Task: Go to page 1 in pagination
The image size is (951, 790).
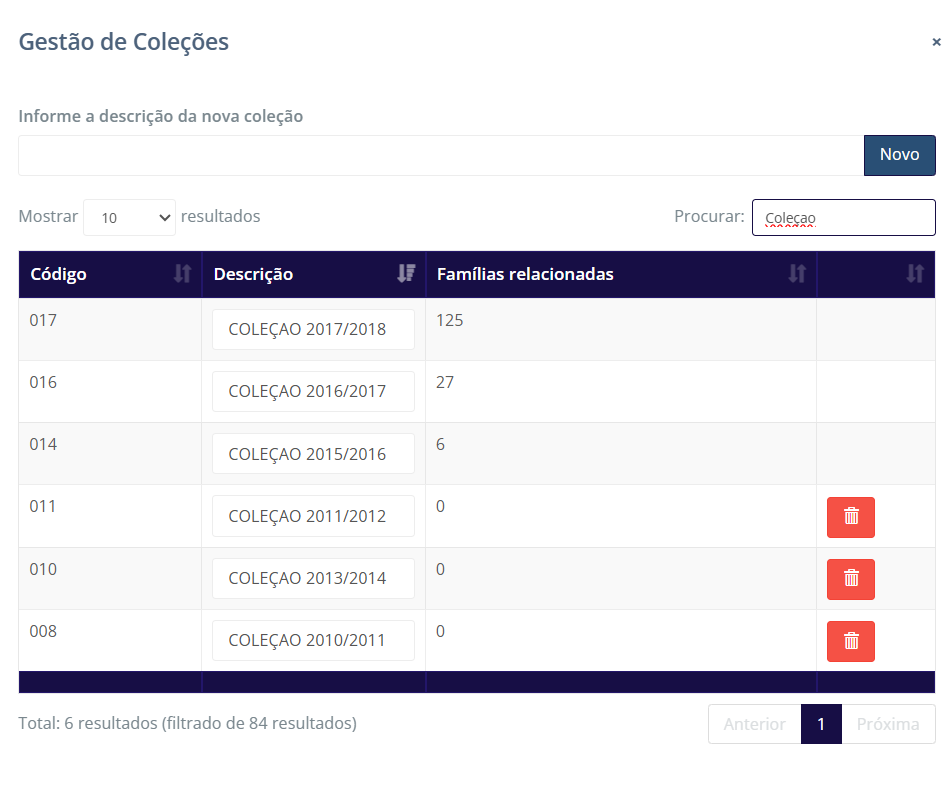Action: 821,724
